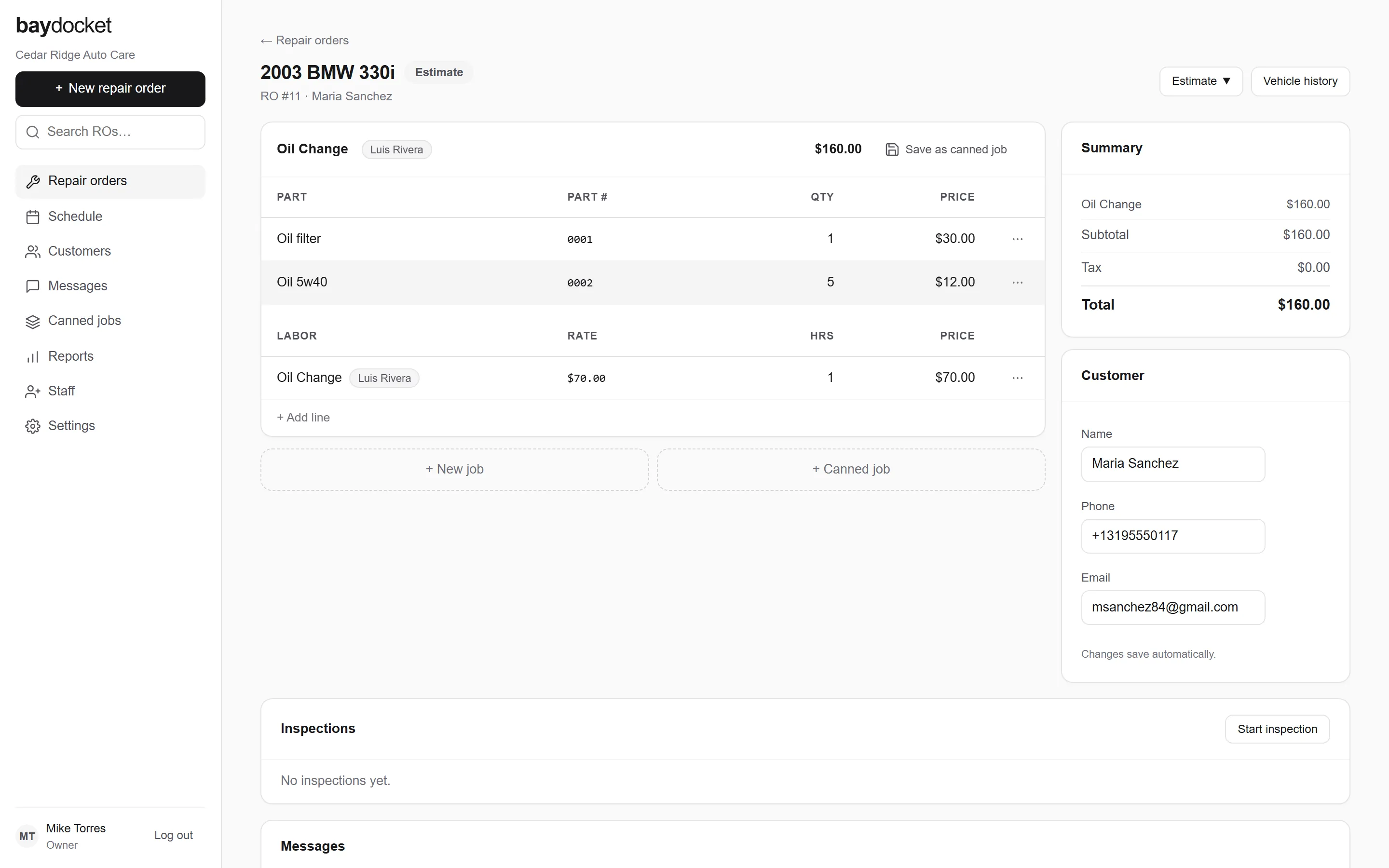Click the Luis Rivera tag in job header
Image resolution: width=1389 pixels, height=868 pixels.
click(x=396, y=150)
